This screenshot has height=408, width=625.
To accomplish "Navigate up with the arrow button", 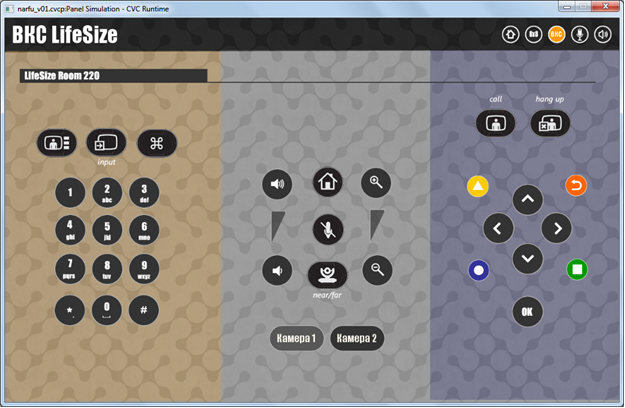I will [528, 199].
